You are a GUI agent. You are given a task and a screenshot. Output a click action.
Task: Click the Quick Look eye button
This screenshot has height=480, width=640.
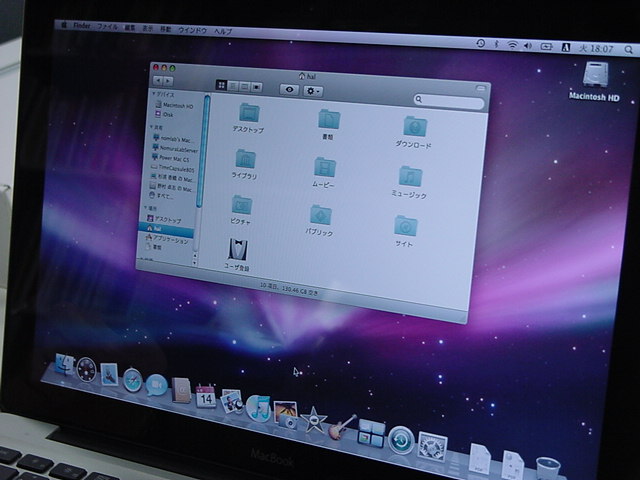[290, 89]
